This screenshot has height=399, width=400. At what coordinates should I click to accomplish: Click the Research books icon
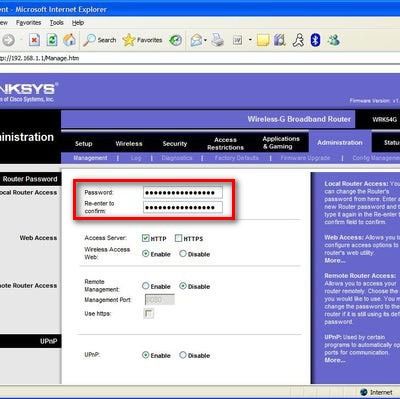[x=280, y=40]
